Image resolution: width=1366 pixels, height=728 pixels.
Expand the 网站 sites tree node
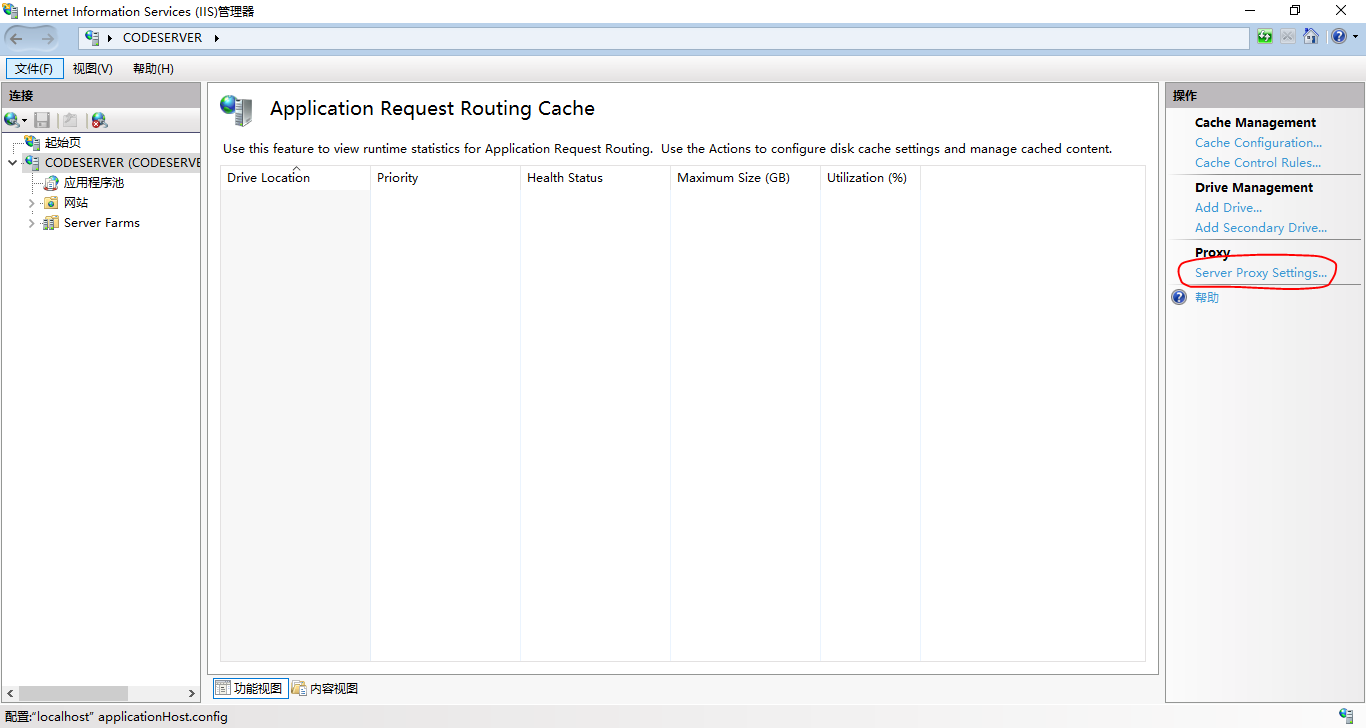coord(31,203)
